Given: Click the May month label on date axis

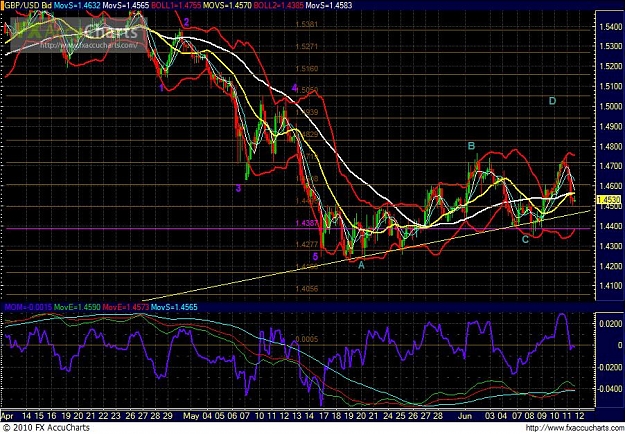Looking at the screenshot, I should [x=191, y=416].
